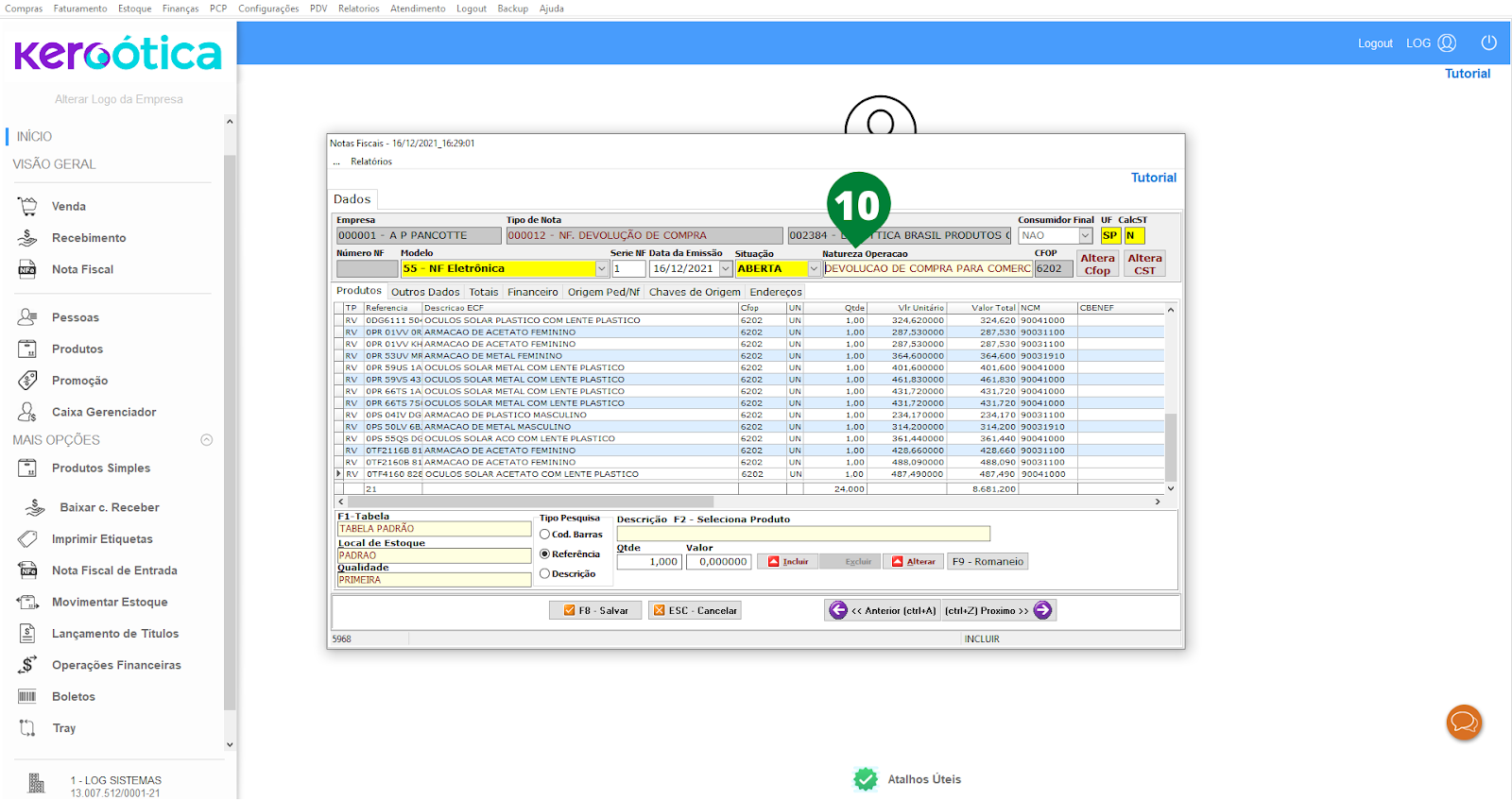Click the power icon in the header
The height and width of the screenshot is (800, 1512).
[x=1488, y=43]
